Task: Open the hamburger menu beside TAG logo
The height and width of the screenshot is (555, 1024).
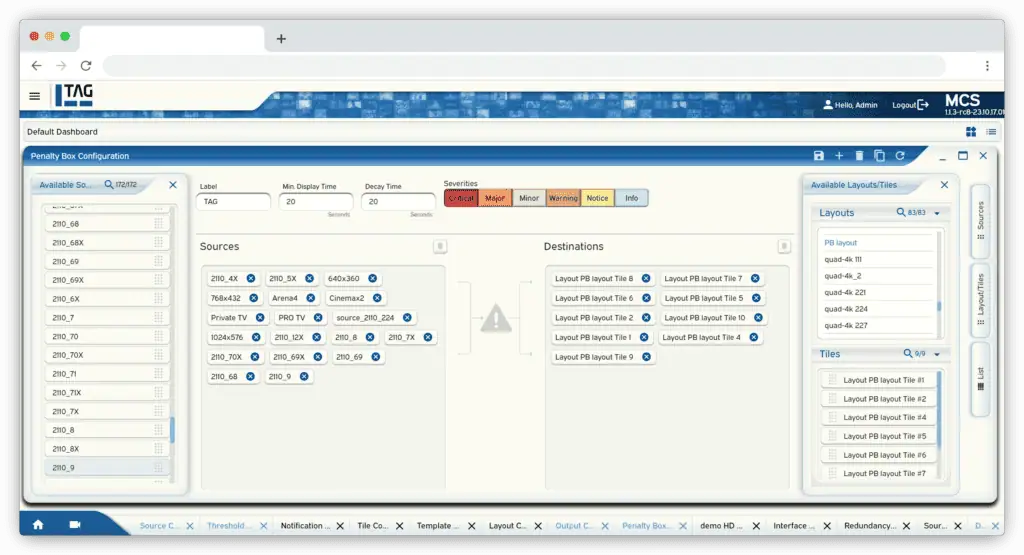Action: point(34,96)
